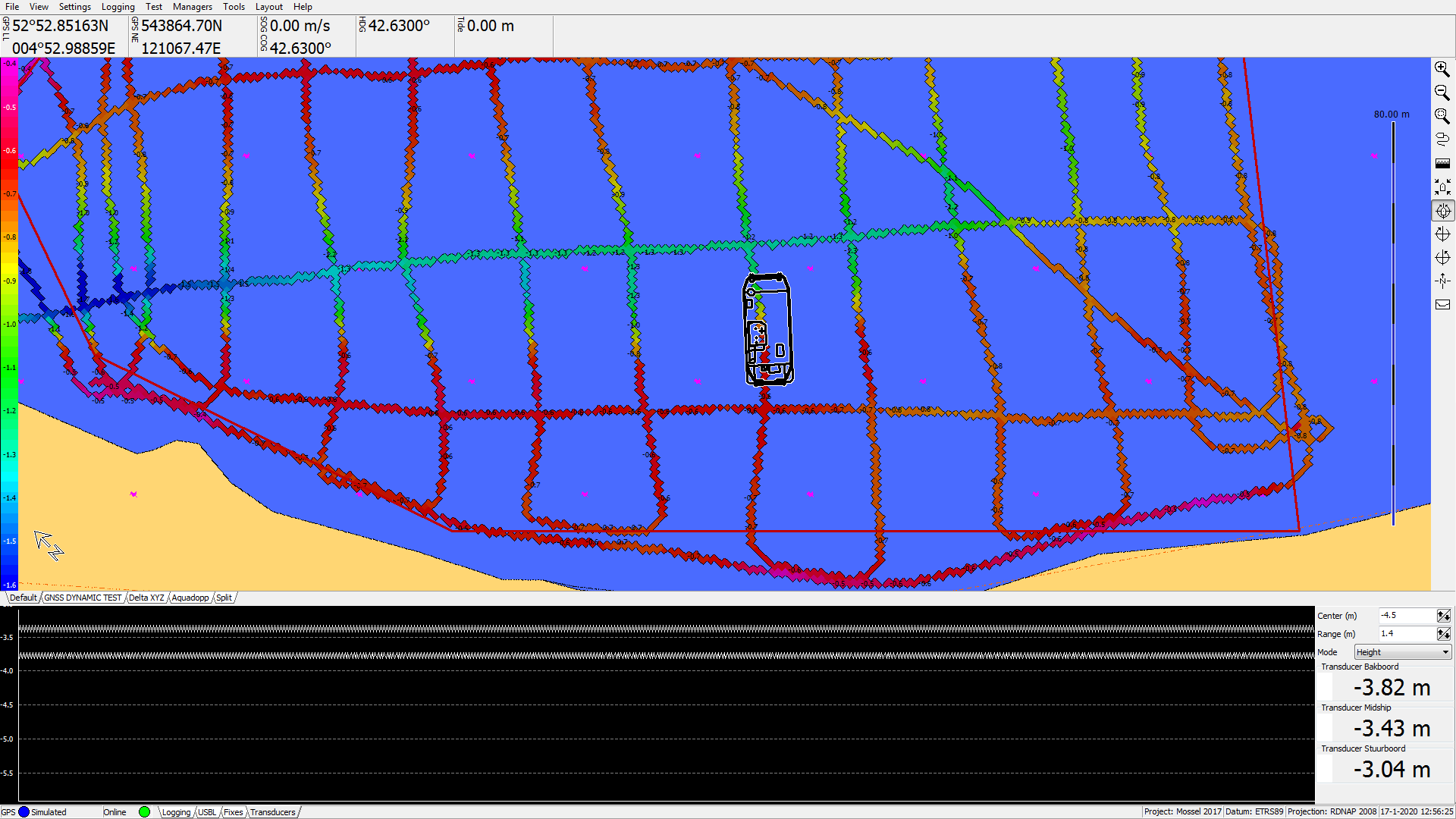Open the Logging status tab
Image resolution: width=1456 pixels, height=819 pixels.
pyautogui.click(x=177, y=812)
